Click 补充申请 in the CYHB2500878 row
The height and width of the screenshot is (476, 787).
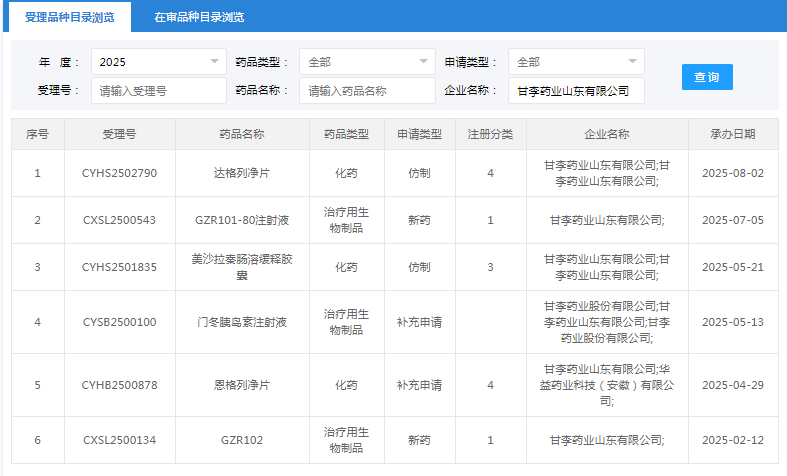click(420, 385)
